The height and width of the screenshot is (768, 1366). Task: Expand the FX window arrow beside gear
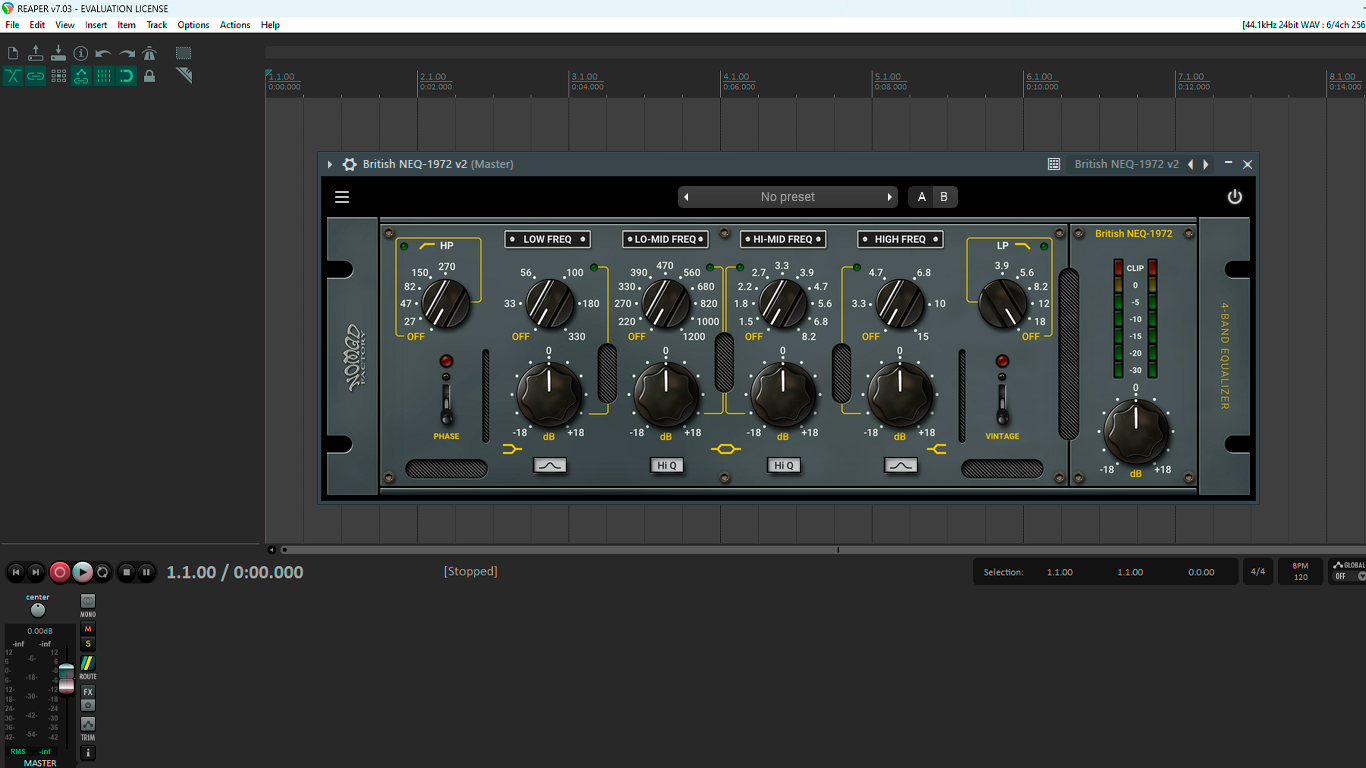pos(330,164)
